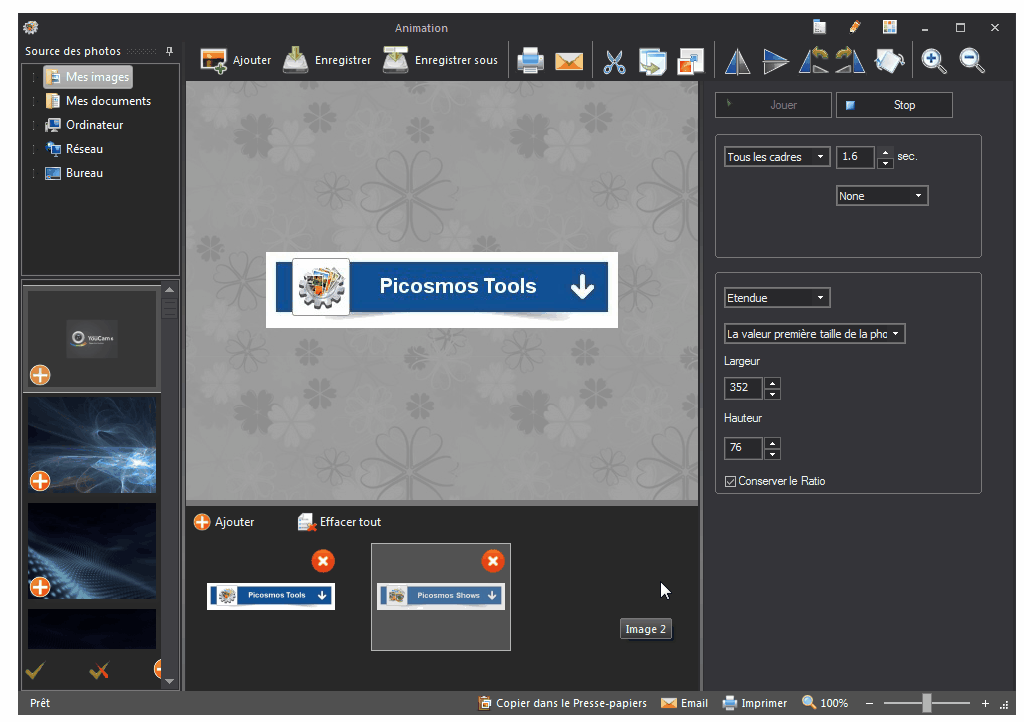Remove the Picosmos Tools frame
This screenshot has width=1024, height=722.
coord(323,561)
